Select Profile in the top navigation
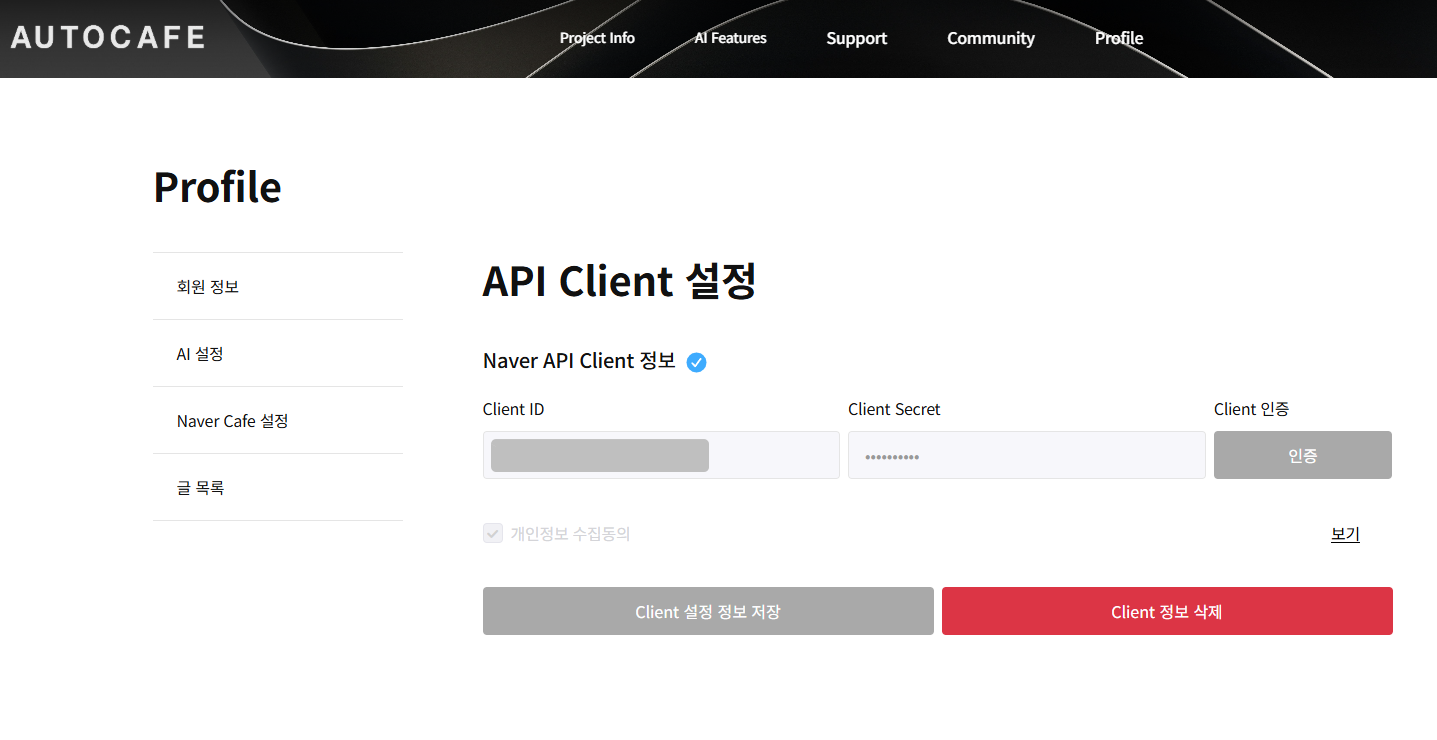This screenshot has height=740, width=1437. [1118, 38]
